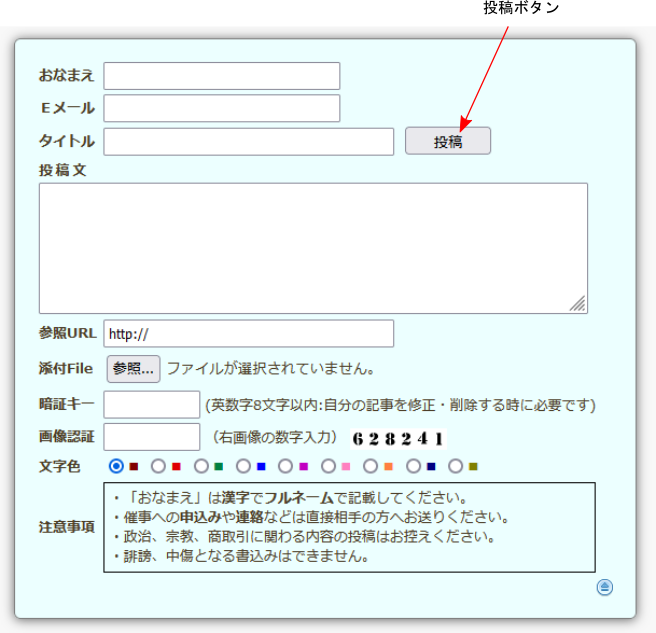
Task: Focus the Eメール input field
Action: [x=222, y=108]
